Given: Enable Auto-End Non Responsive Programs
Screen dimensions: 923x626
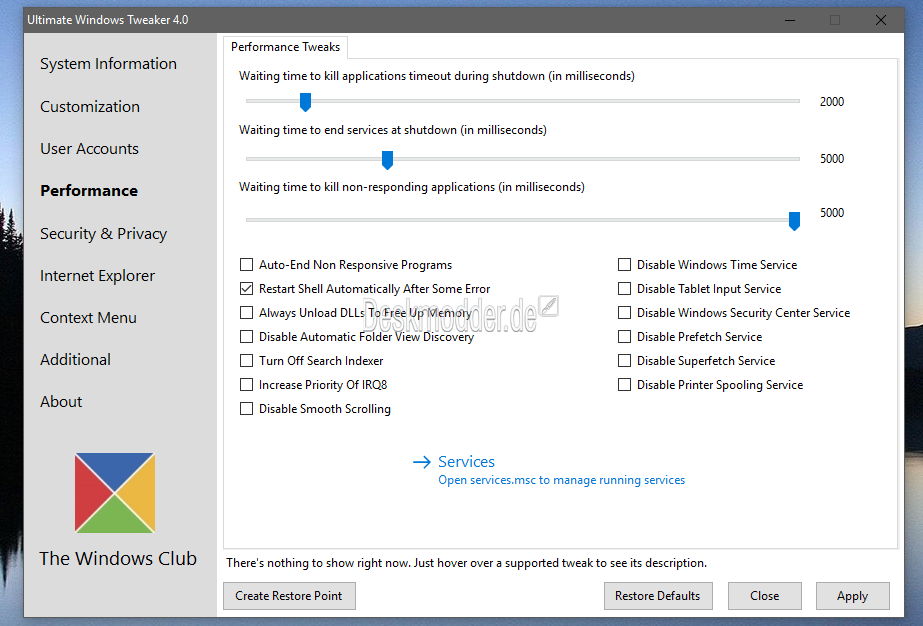Looking at the screenshot, I should [x=247, y=264].
